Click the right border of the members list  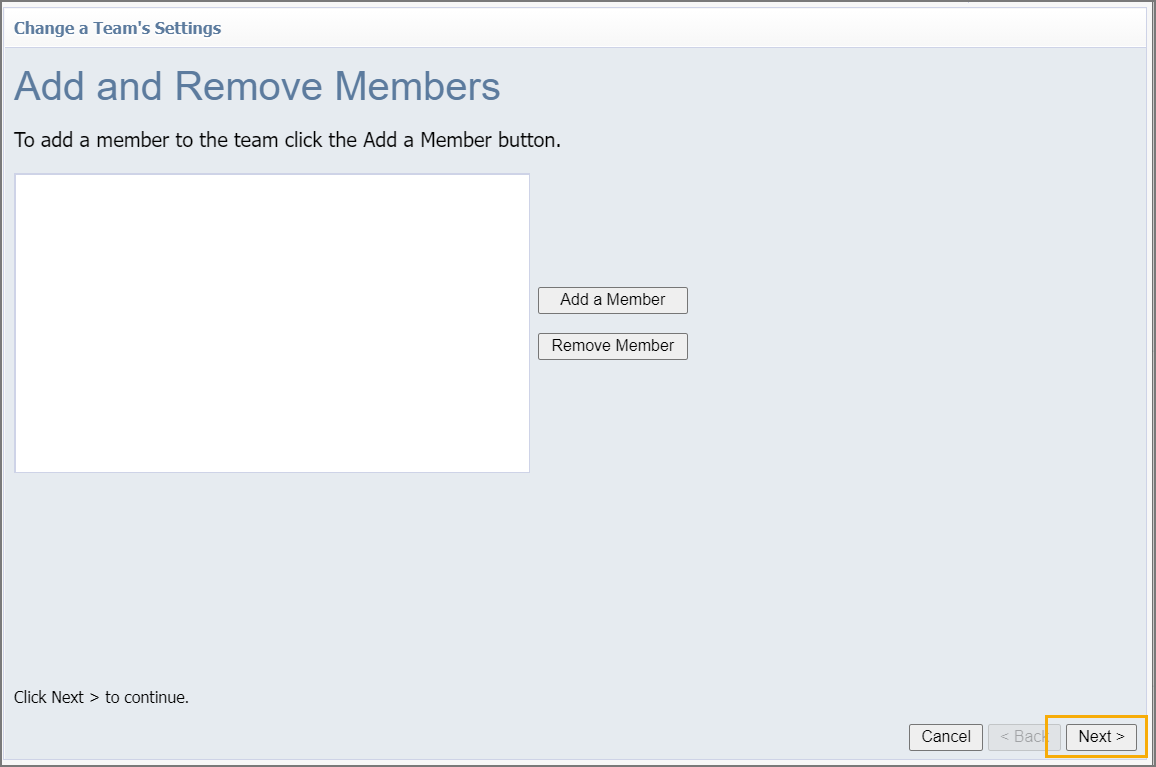pyautogui.click(x=529, y=322)
